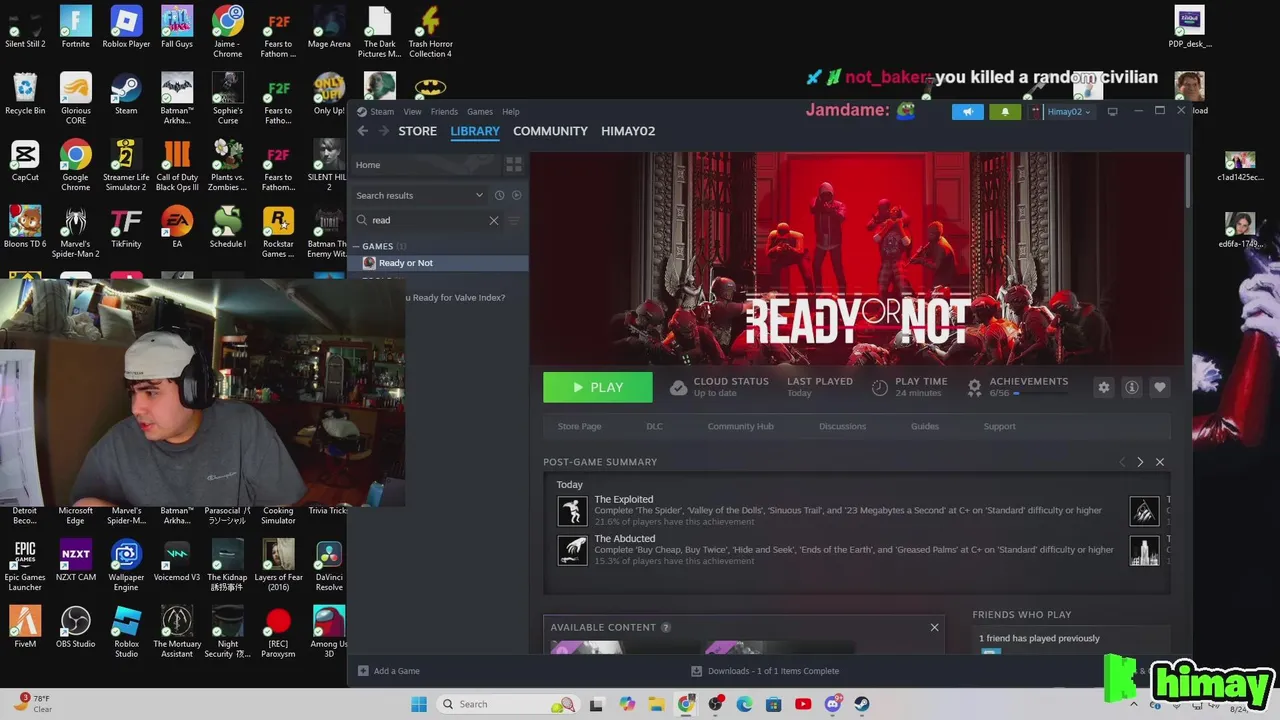Go back with Steam navigation arrow
Image resolution: width=1280 pixels, height=720 pixels.
click(x=363, y=131)
